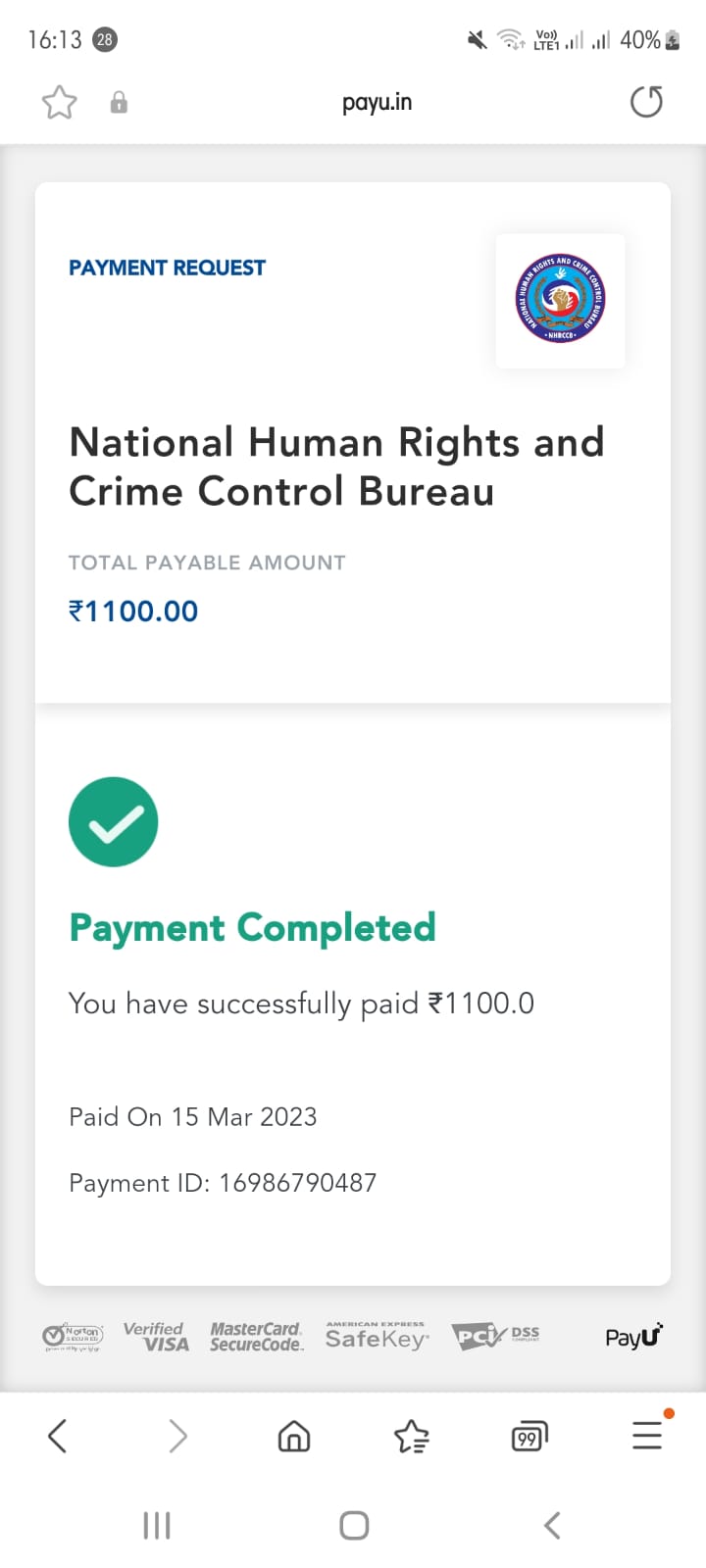Tap the payu.in address bar
Image resolution: width=706 pixels, height=1568 pixels.
(377, 102)
